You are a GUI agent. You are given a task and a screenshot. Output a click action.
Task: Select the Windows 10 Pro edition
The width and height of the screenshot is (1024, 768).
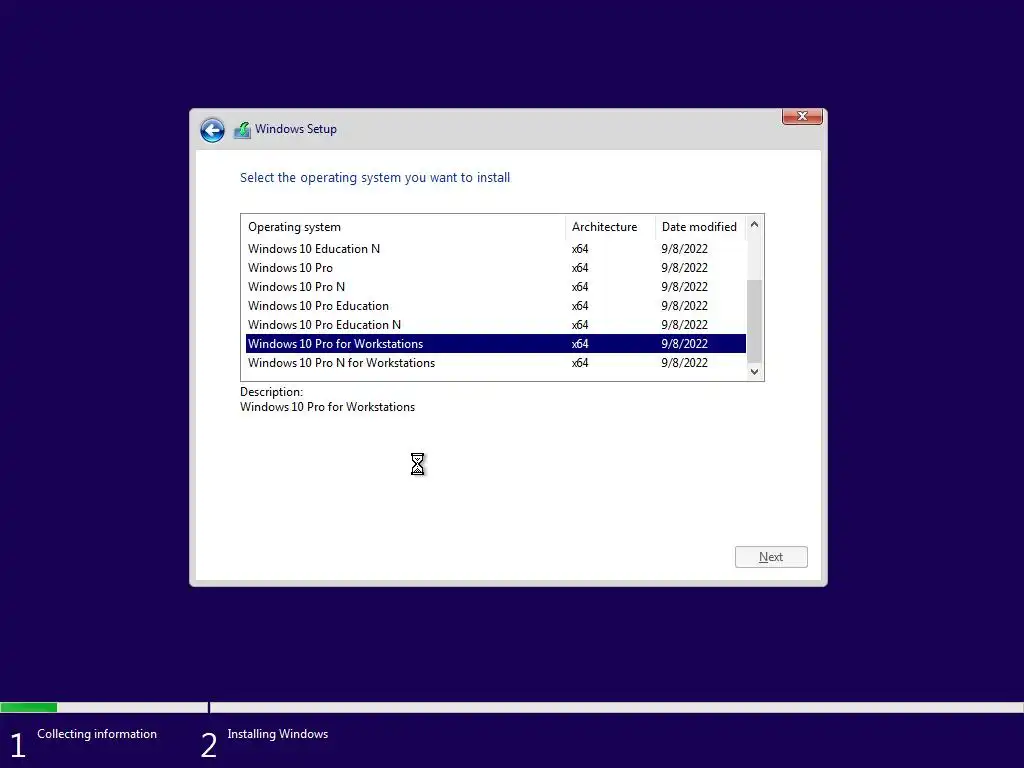496,268
